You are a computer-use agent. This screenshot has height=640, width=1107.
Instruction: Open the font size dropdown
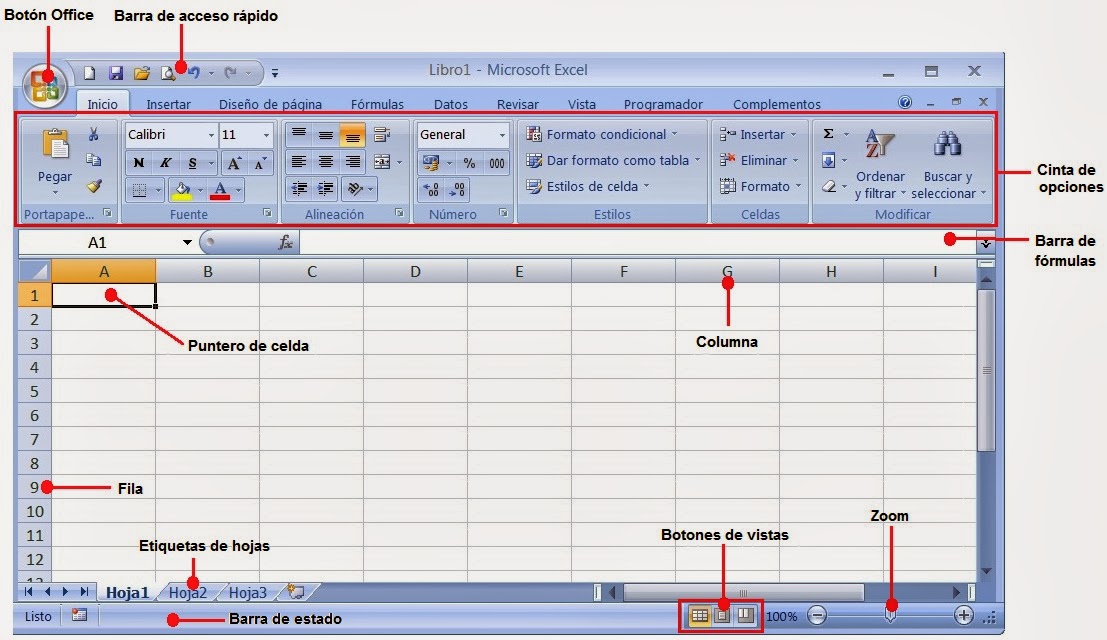click(x=267, y=135)
